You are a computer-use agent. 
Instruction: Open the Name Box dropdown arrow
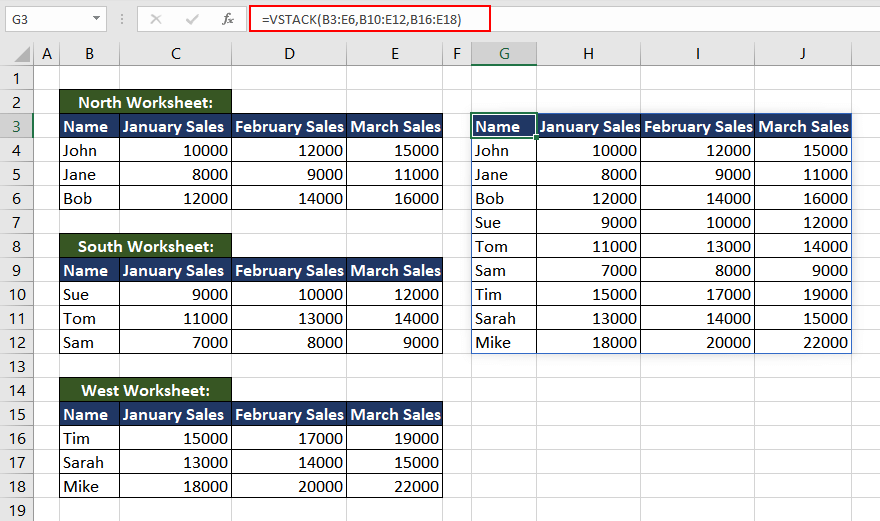tap(97, 19)
